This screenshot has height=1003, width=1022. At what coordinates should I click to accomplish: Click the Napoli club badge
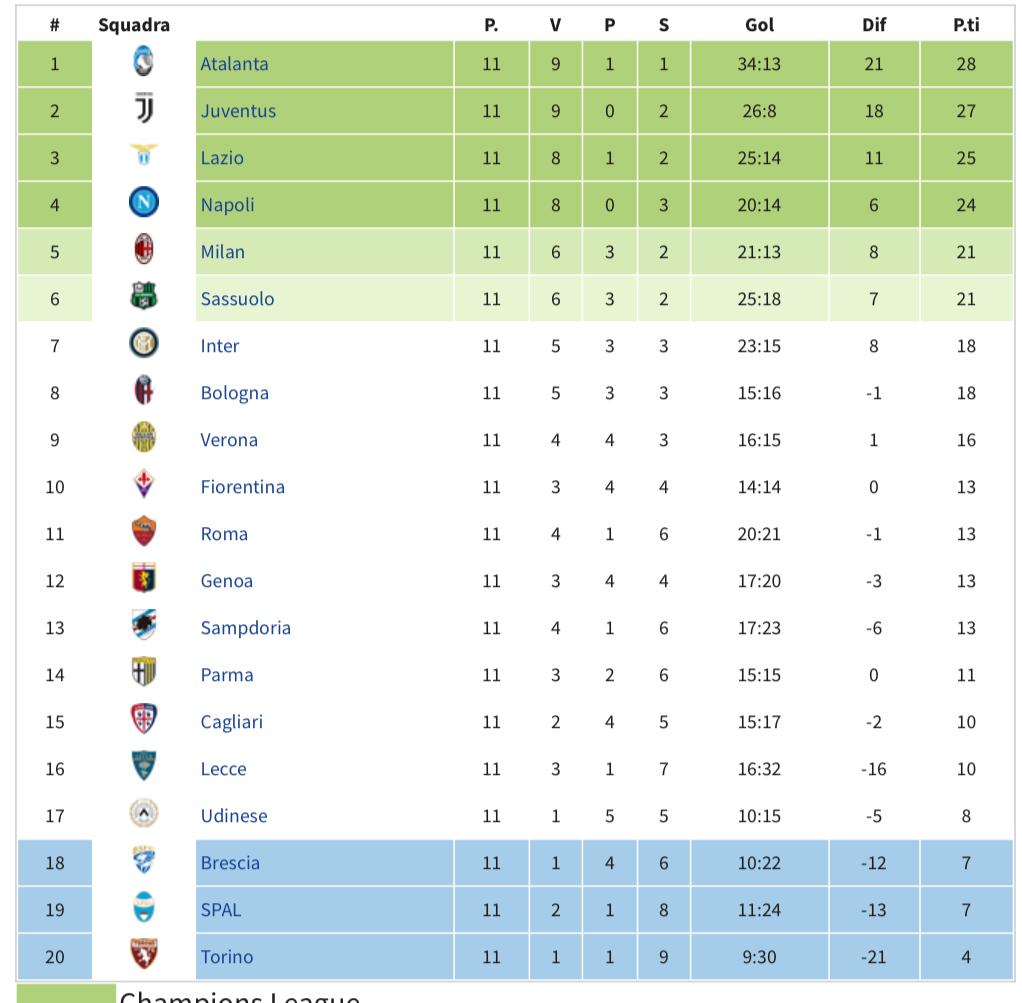[x=144, y=204]
